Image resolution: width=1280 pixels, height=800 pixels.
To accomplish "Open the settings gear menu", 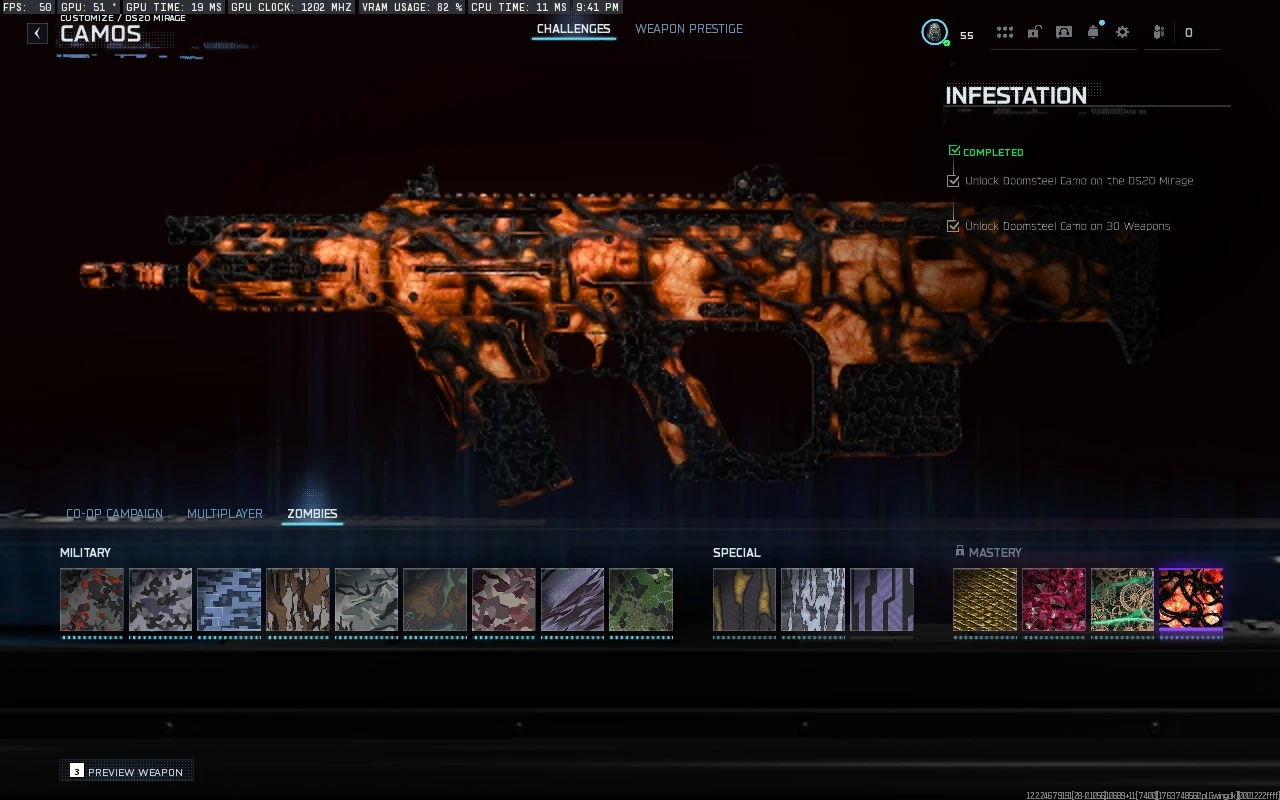I will click(x=1122, y=32).
